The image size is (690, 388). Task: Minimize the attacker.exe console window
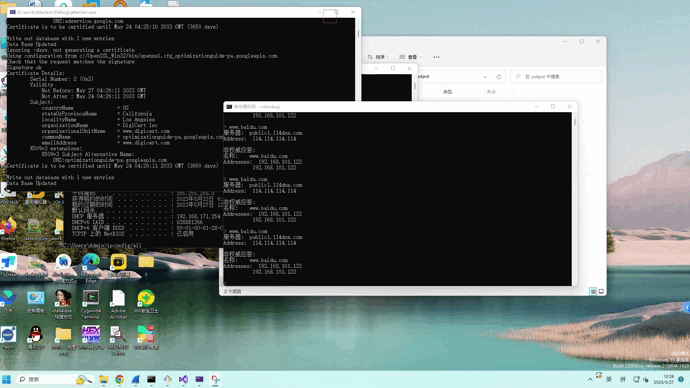(x=320, y=12)
